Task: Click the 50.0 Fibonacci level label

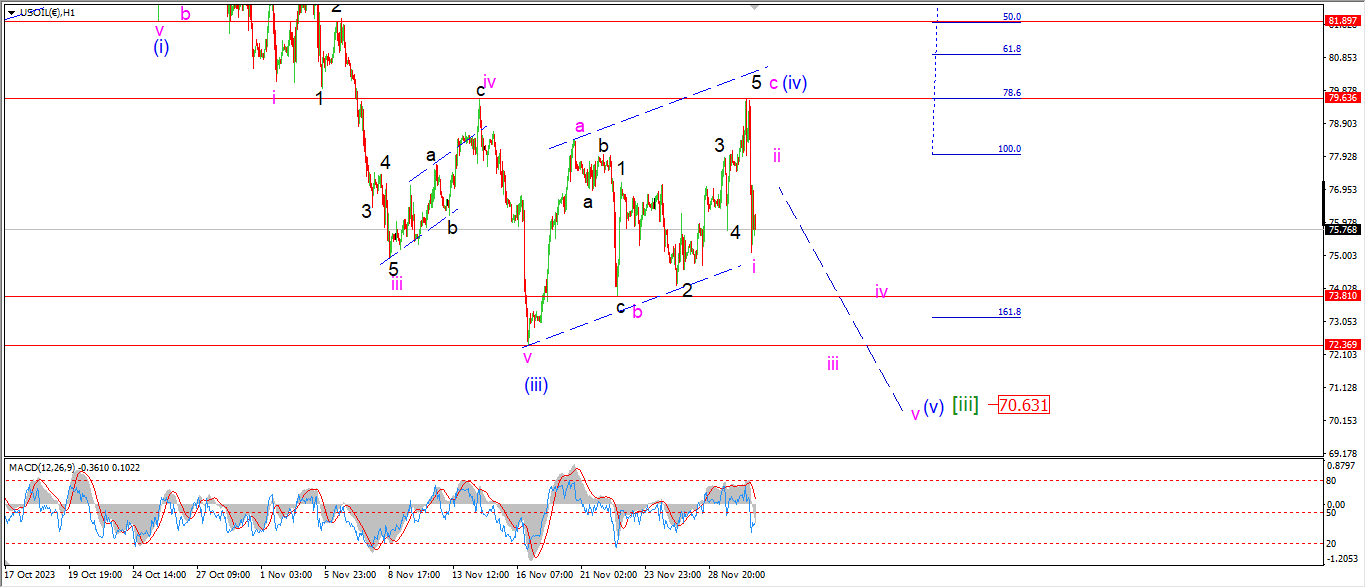Action: tap(1011, 17)
